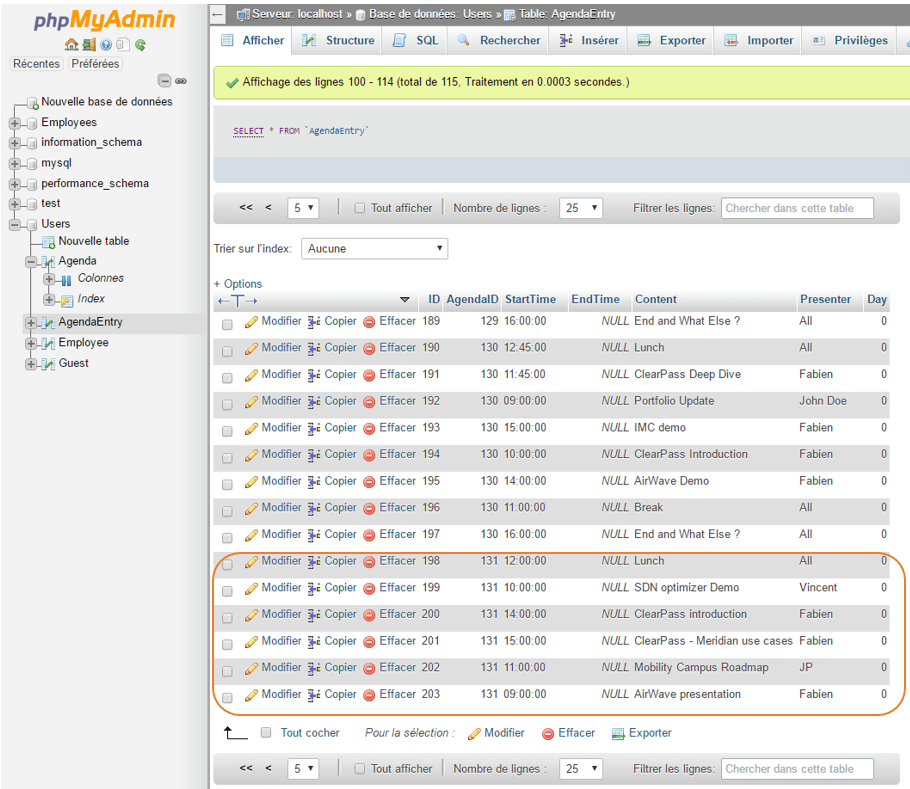
Task: Open the Exporter tab
Action: pyautogui.click(x=672, y=41)
